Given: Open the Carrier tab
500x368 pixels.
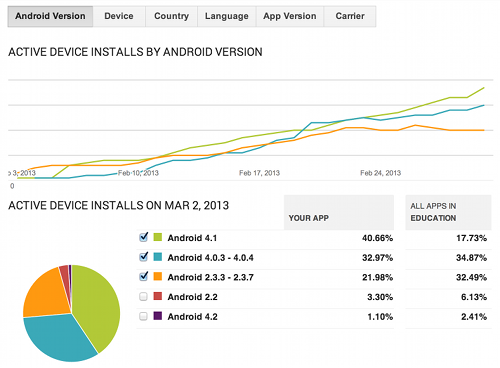Looking at the screenshot, I should pyautogui.click(x=350, y=16).
